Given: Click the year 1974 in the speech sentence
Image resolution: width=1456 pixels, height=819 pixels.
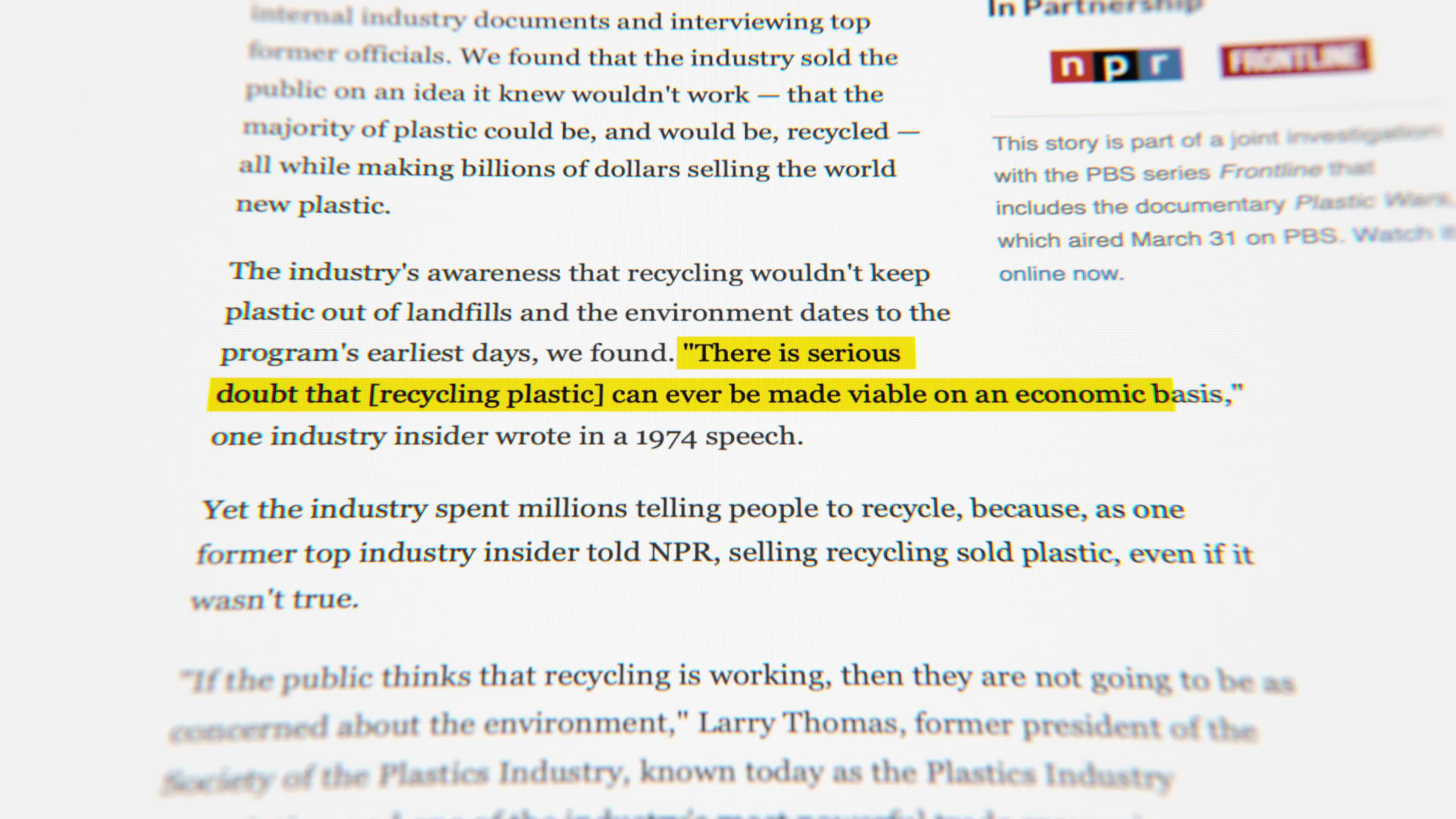Looking at the screenshot, I should (x=666, y=437).
